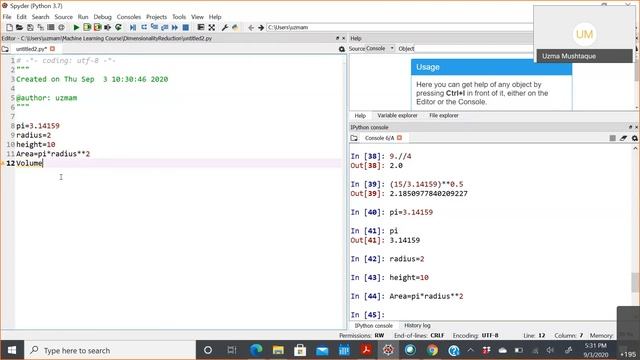Clear console with the eraser icon
The height and width of the screenshot is (360, 640).
[623, 138]
